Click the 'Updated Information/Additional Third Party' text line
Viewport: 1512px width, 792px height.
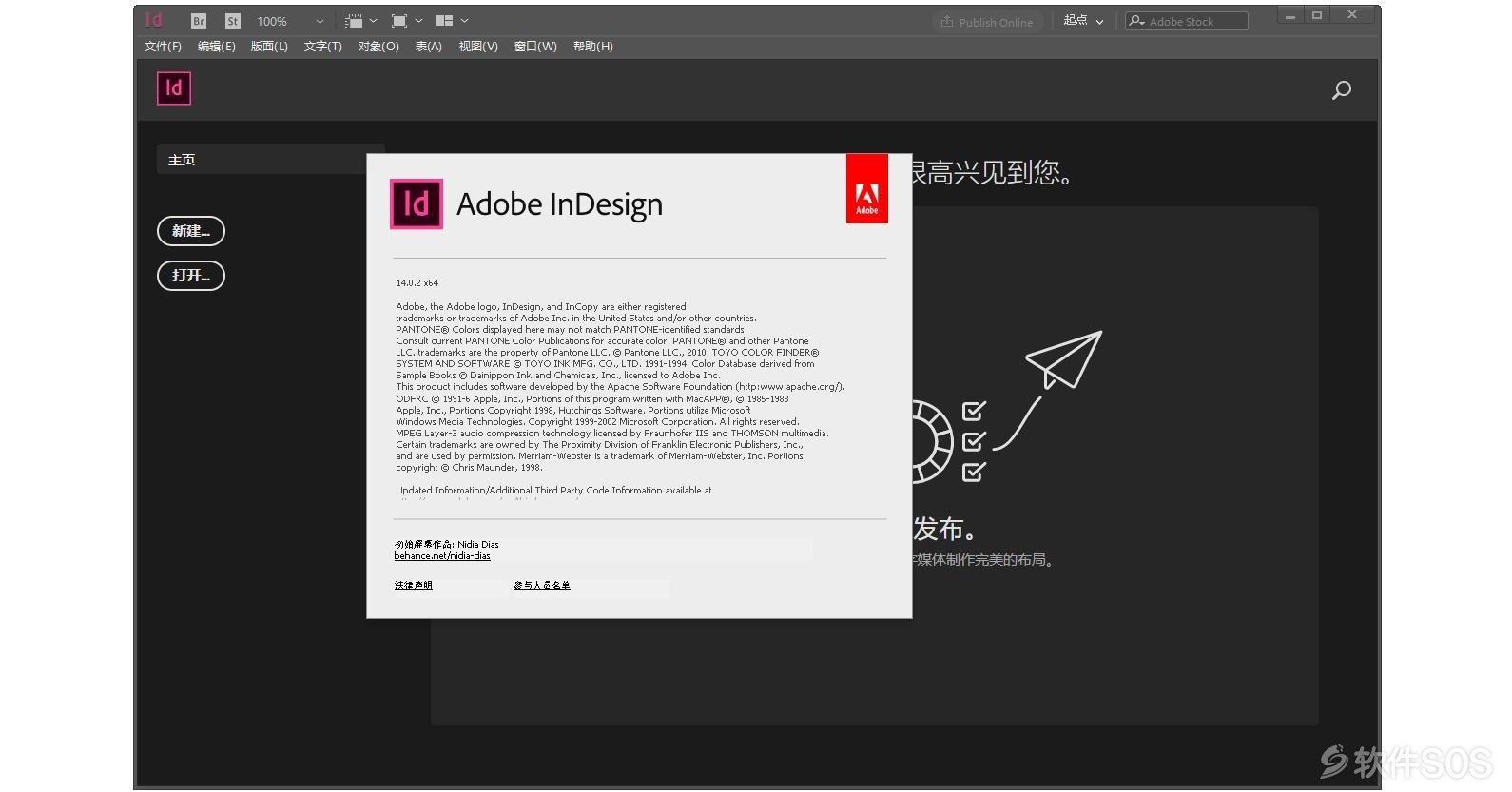coord(553,491)
